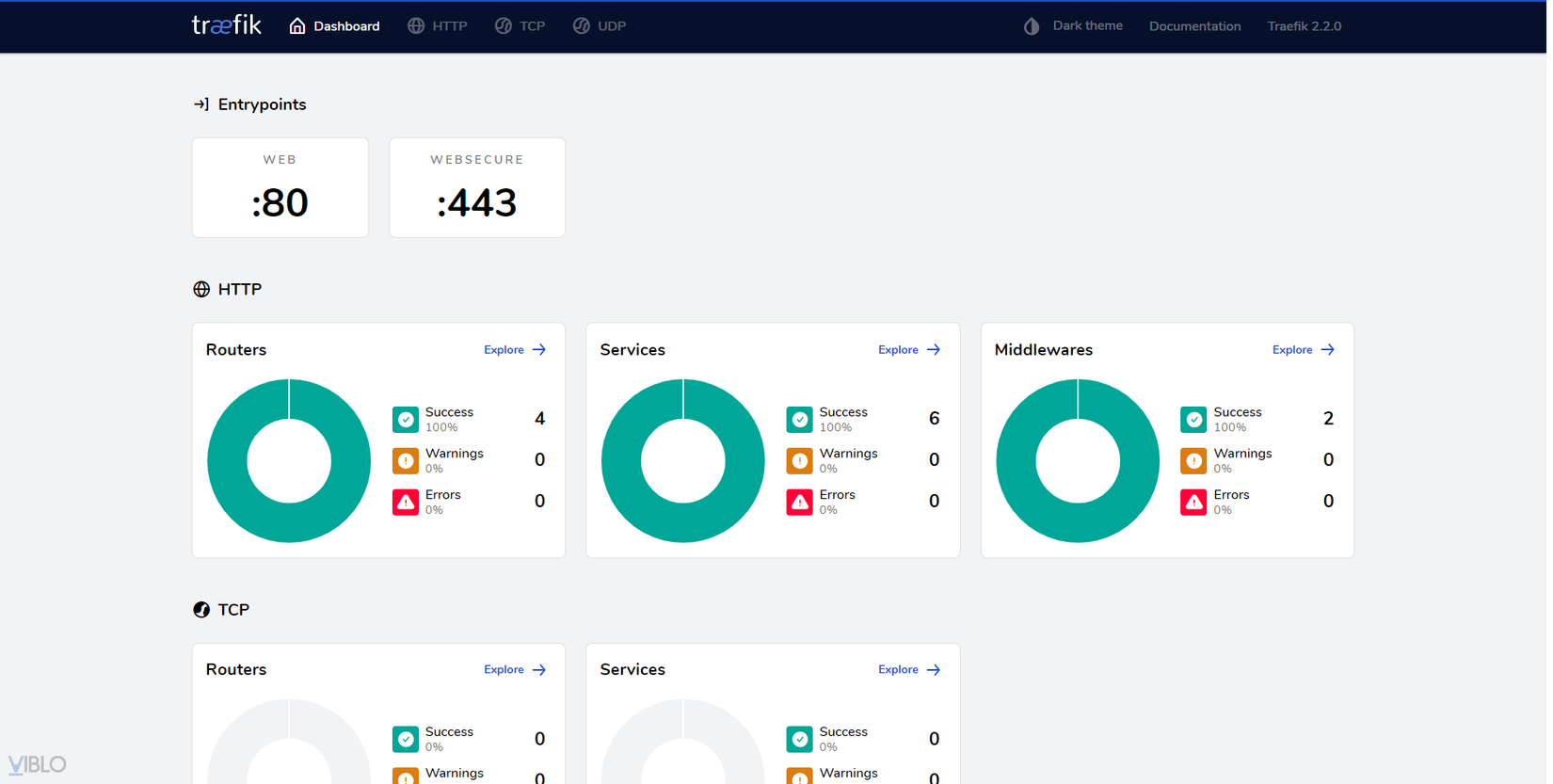Screen dimensions: 1553x784
Task: Click the HTTP Routers Success check icon
Action: tap(406, 420)
